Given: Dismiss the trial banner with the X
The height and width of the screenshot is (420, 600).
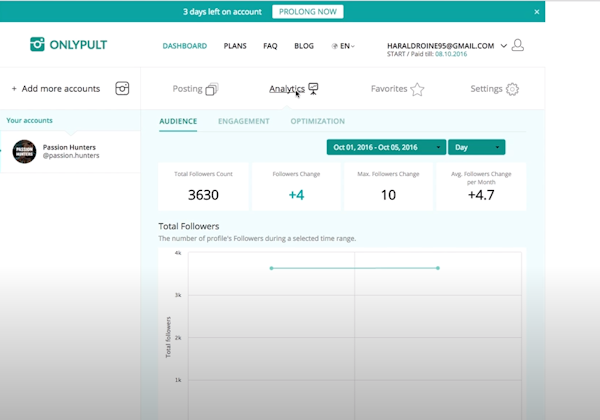Looking at the screenshot, I should 537,12.
